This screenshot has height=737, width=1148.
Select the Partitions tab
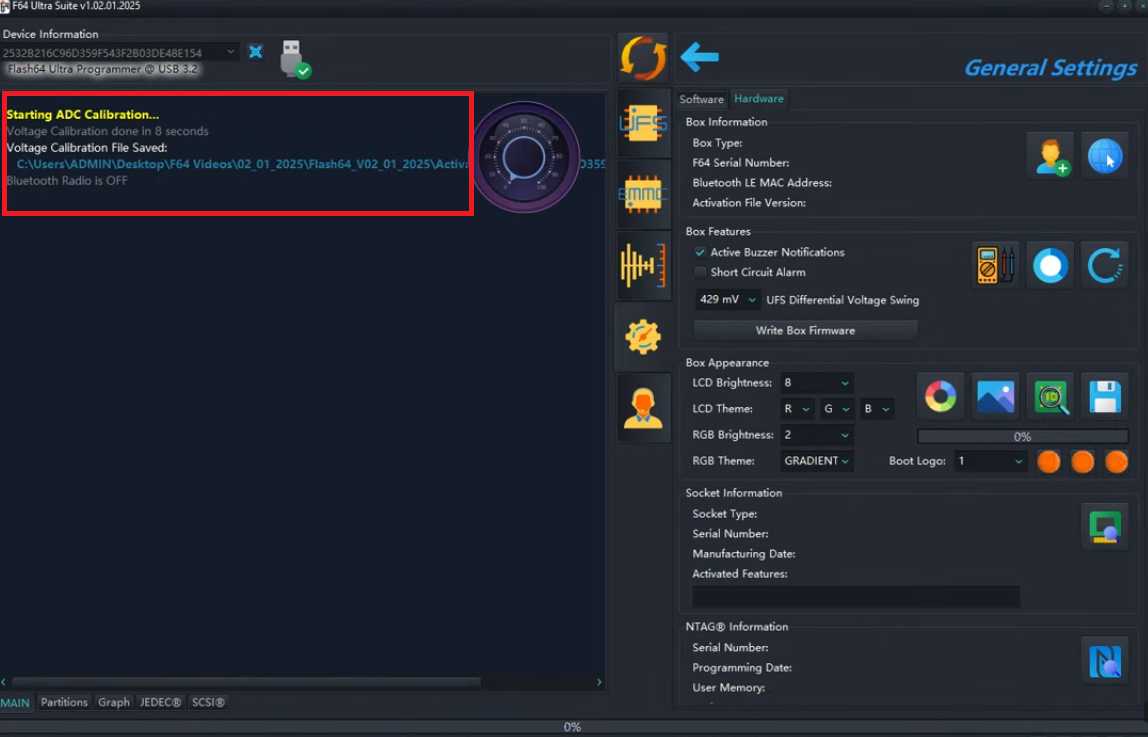tap(64, 703)
